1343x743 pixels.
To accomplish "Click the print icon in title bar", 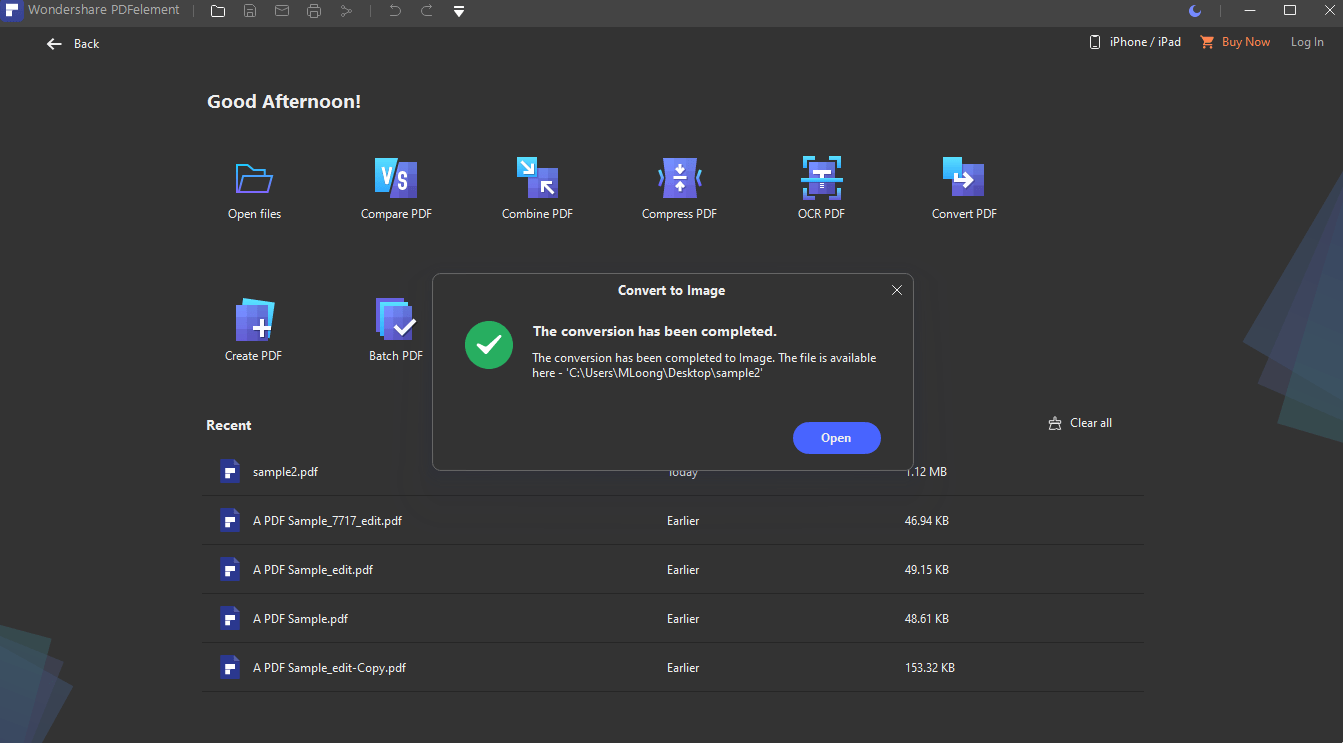I will pos(314,11).
